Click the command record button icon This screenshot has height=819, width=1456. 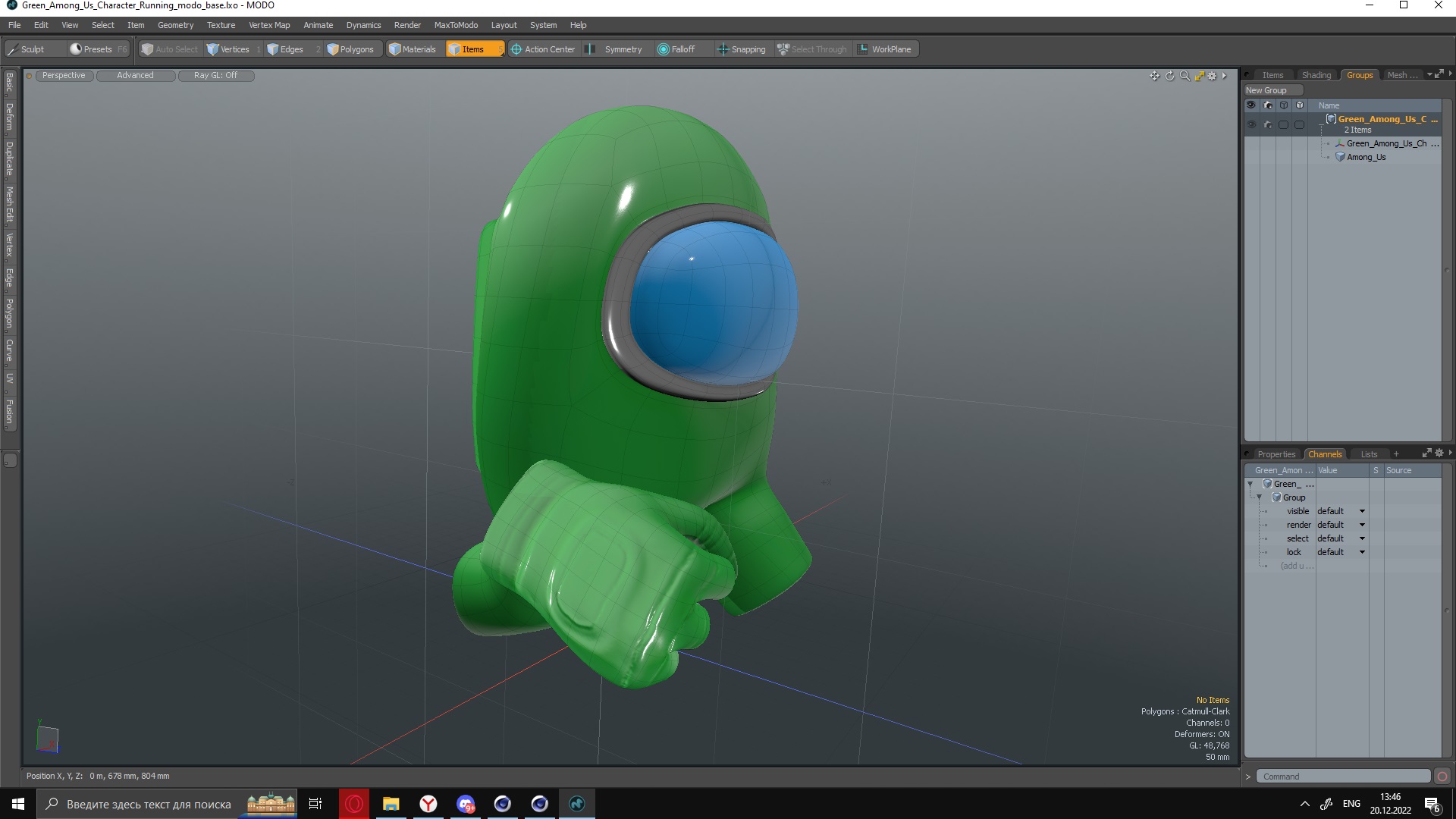(1442, 777)
